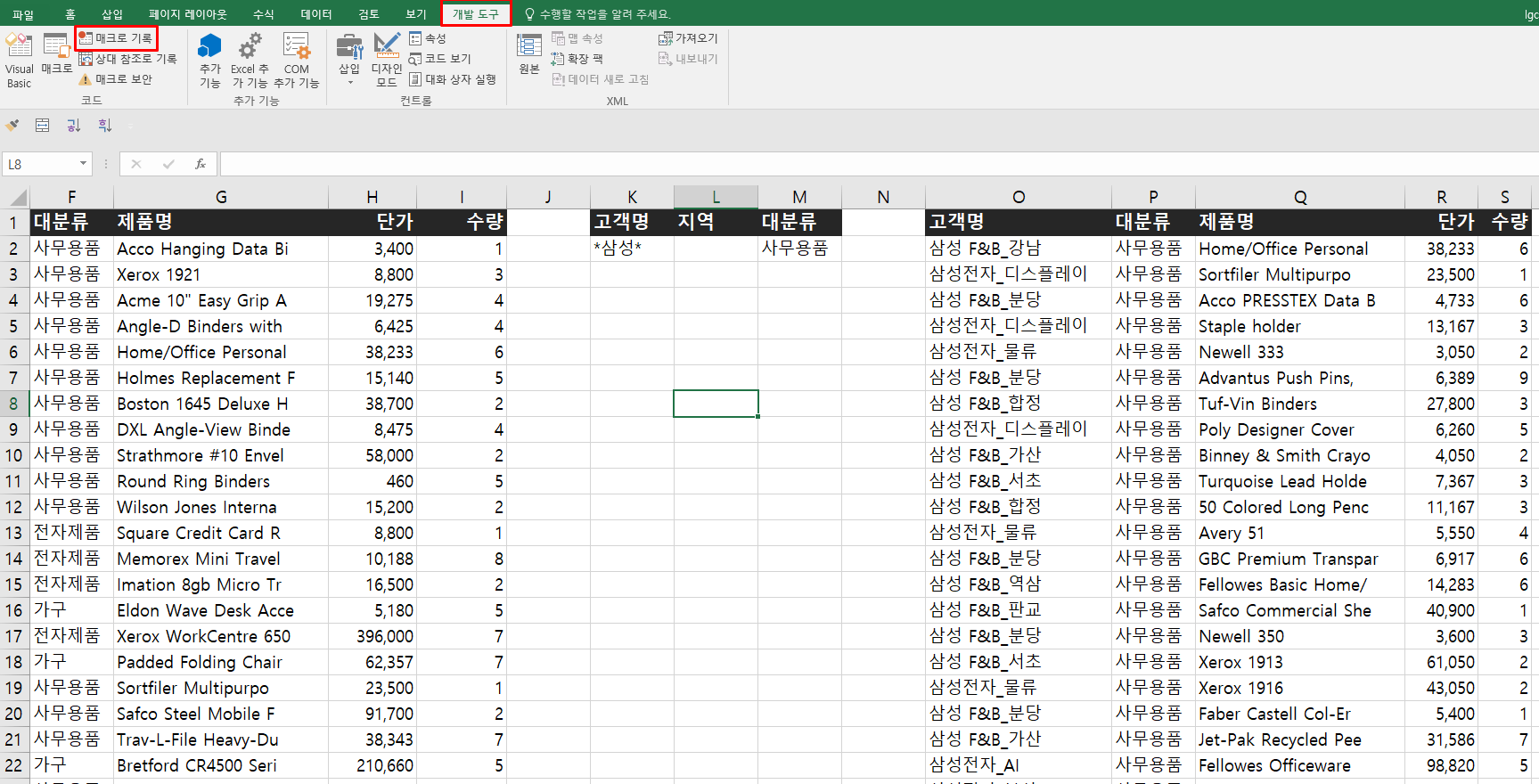Switch to the 검토 (Review) tab
This screenshot has width=1539, height=784.
tap(368, 14)
